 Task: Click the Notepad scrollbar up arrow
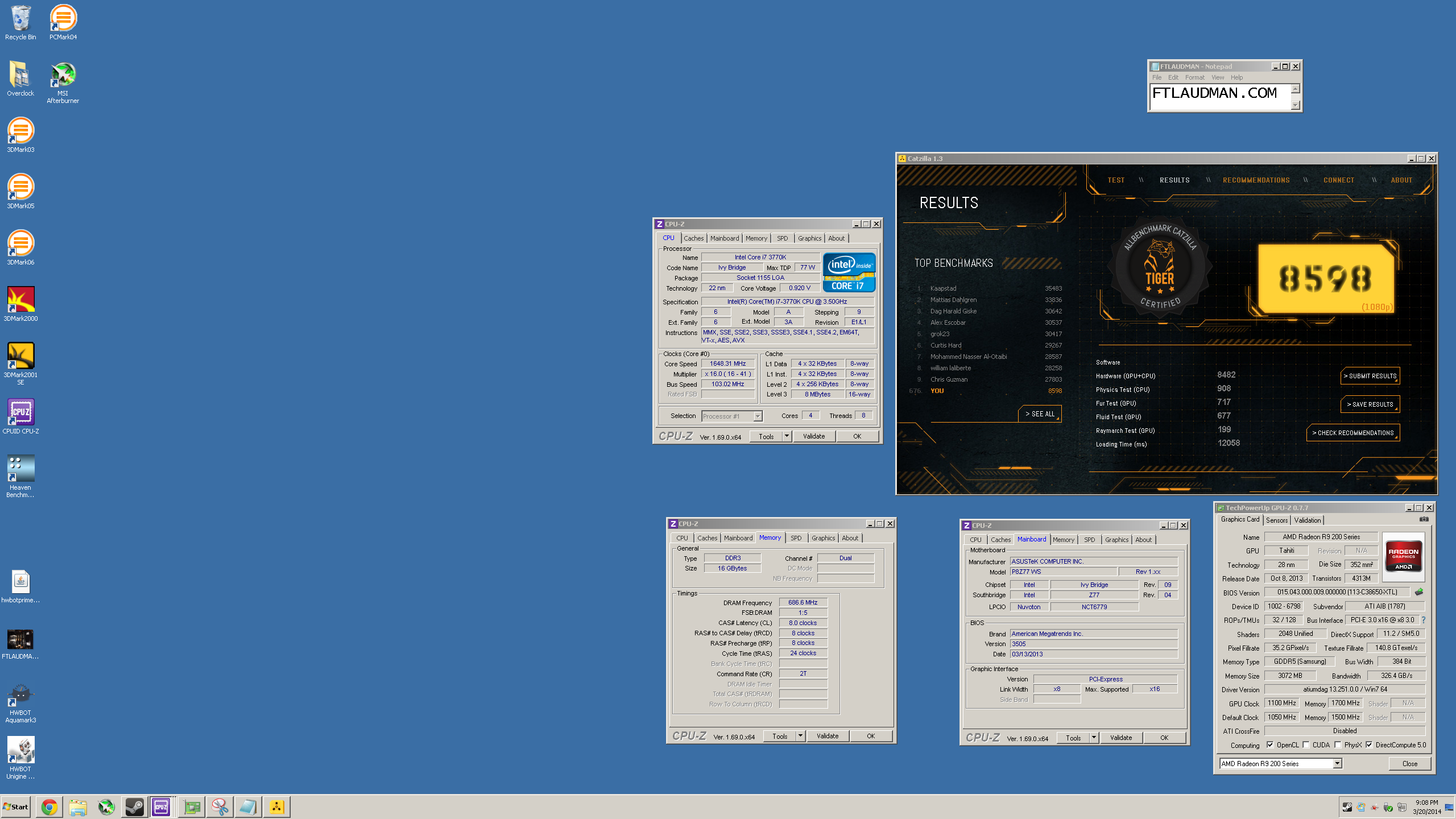click(1296, 89)
